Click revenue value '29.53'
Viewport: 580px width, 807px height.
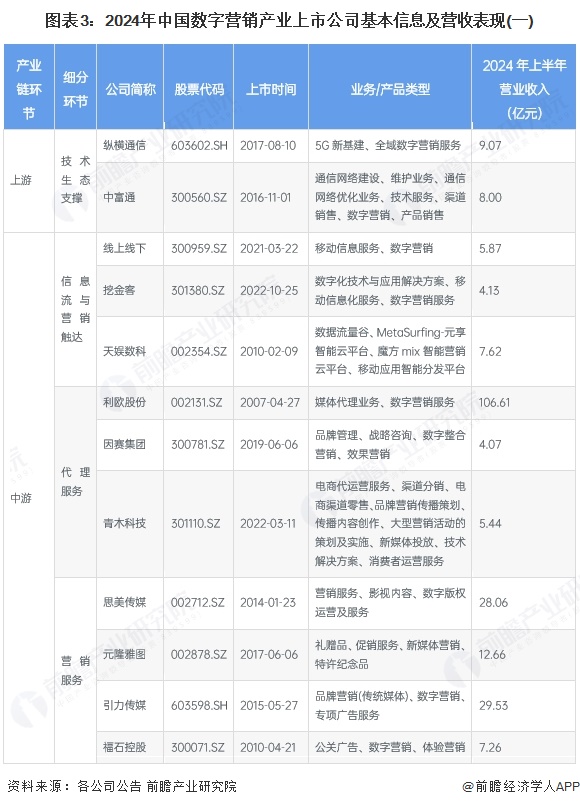(493, 705)
